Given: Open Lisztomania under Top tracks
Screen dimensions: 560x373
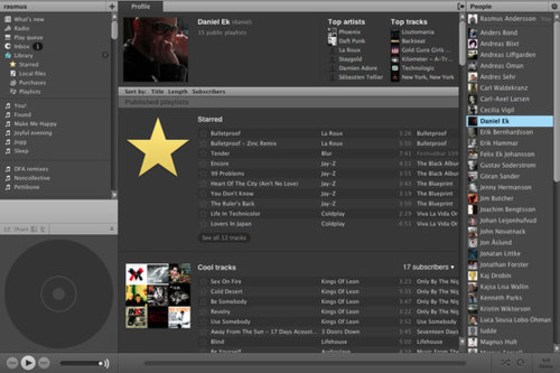Looking at the screenshot, I should [x=418, y=32].
